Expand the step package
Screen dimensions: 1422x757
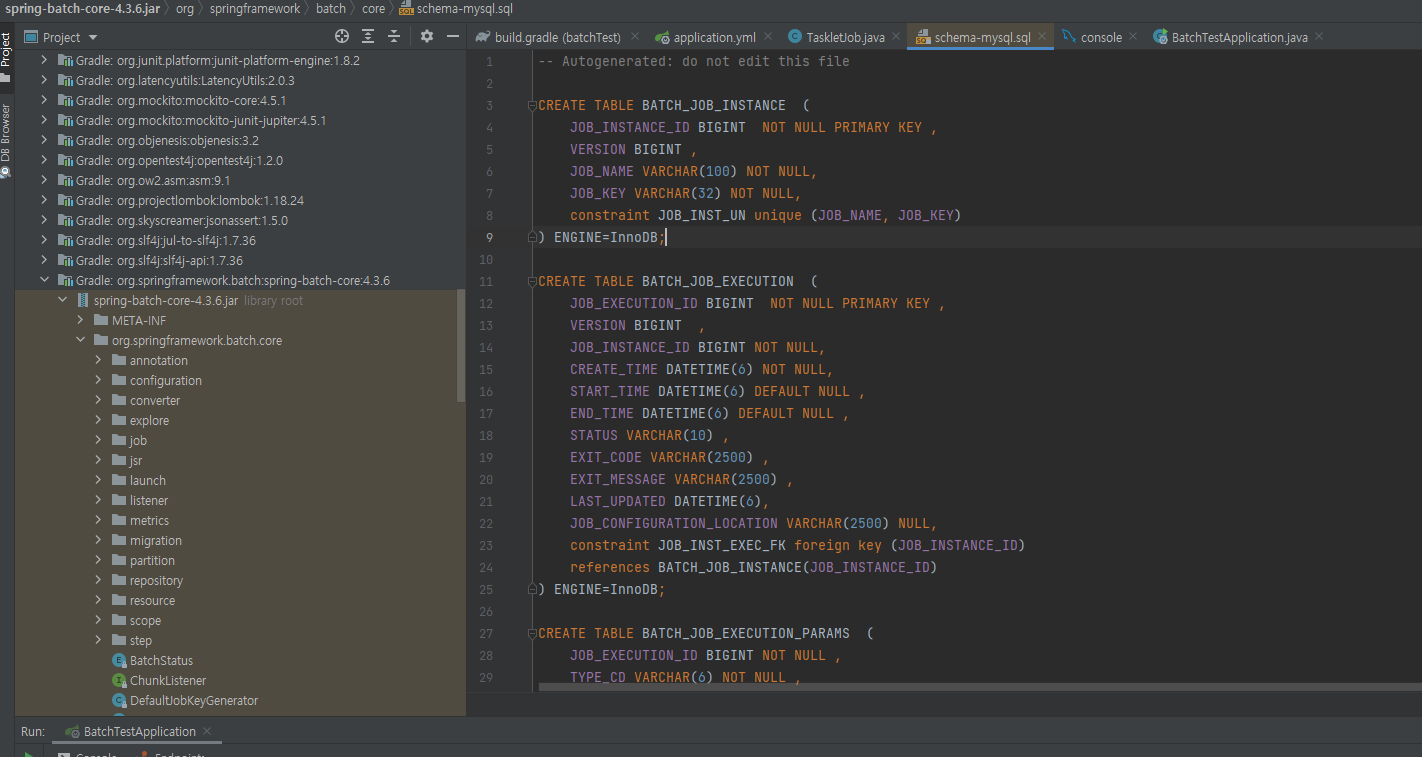coord(98,640)
